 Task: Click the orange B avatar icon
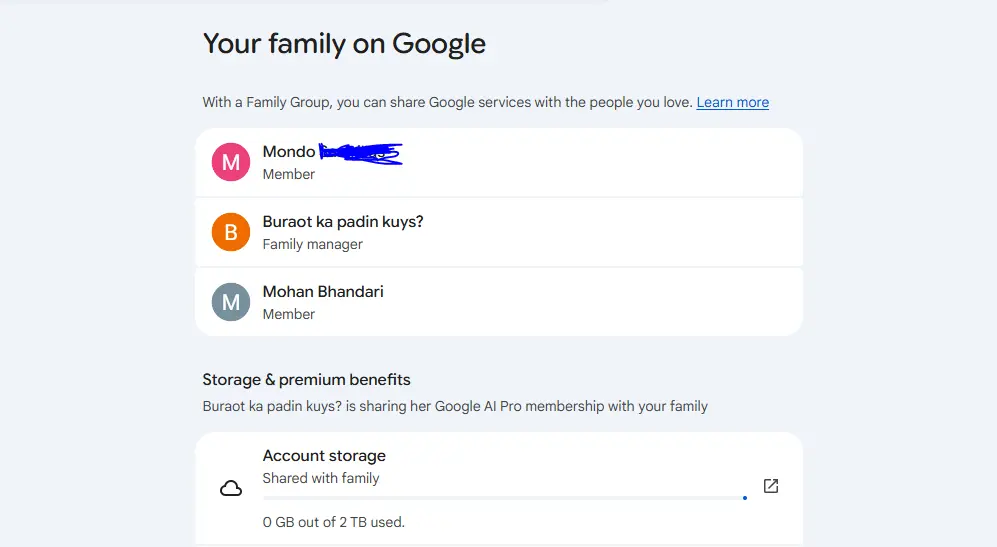[x=231, y=232]
